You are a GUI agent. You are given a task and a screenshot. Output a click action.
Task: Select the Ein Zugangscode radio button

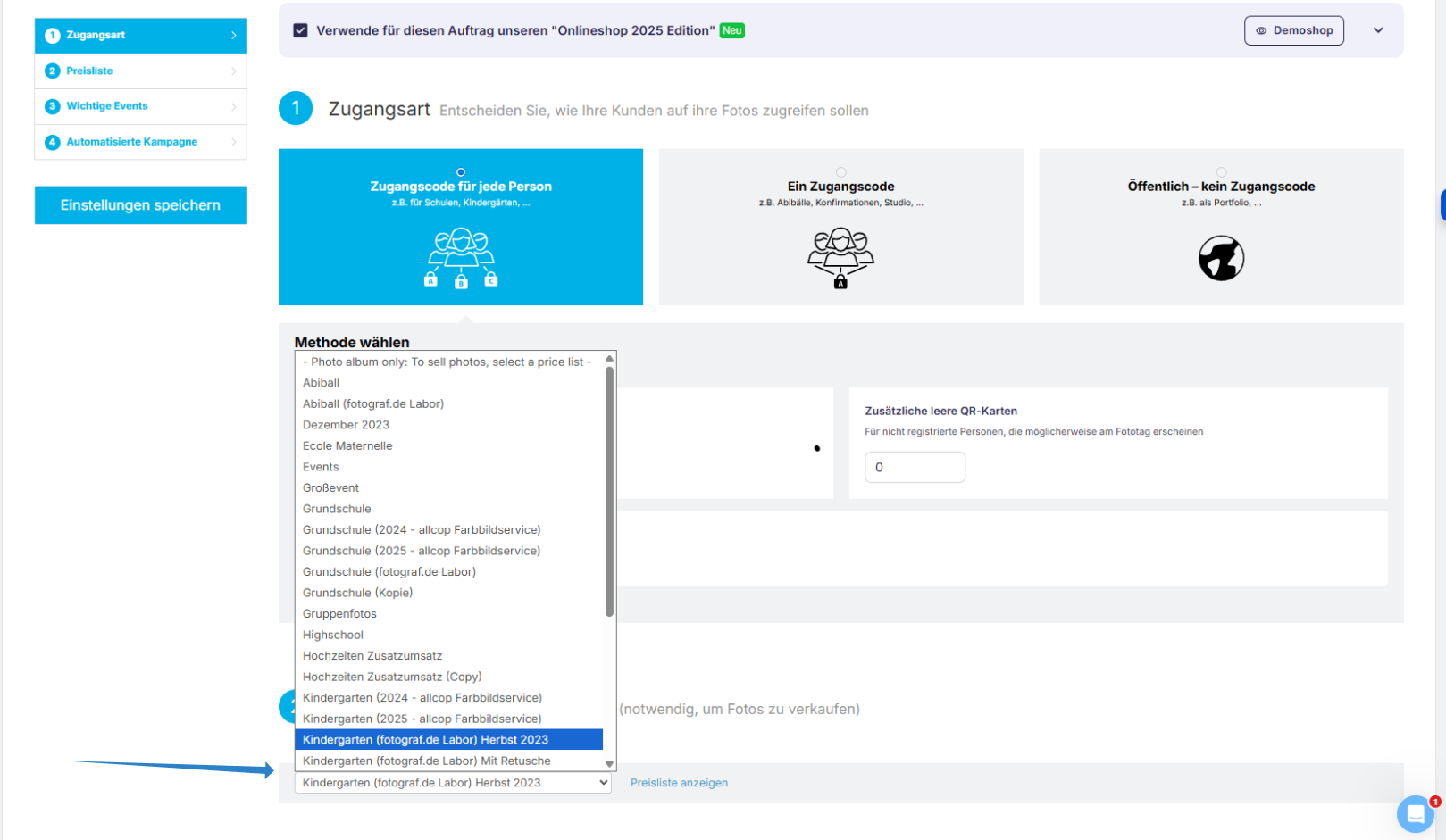[841, 172]
